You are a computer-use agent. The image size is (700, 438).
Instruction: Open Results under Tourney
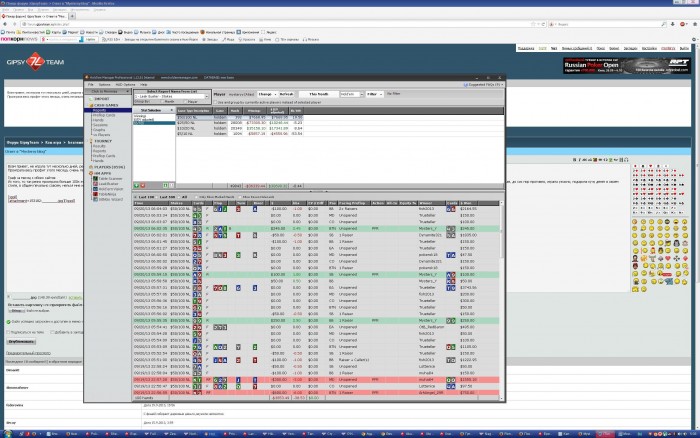click(99, 146)
